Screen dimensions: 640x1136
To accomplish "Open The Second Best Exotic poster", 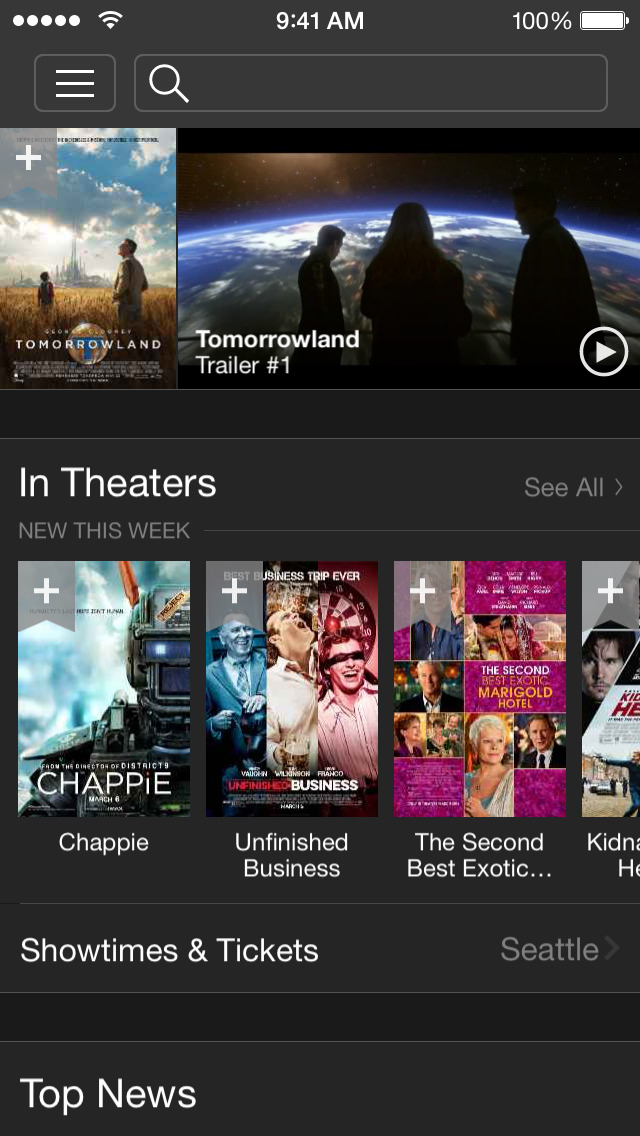I will (480, 689).
